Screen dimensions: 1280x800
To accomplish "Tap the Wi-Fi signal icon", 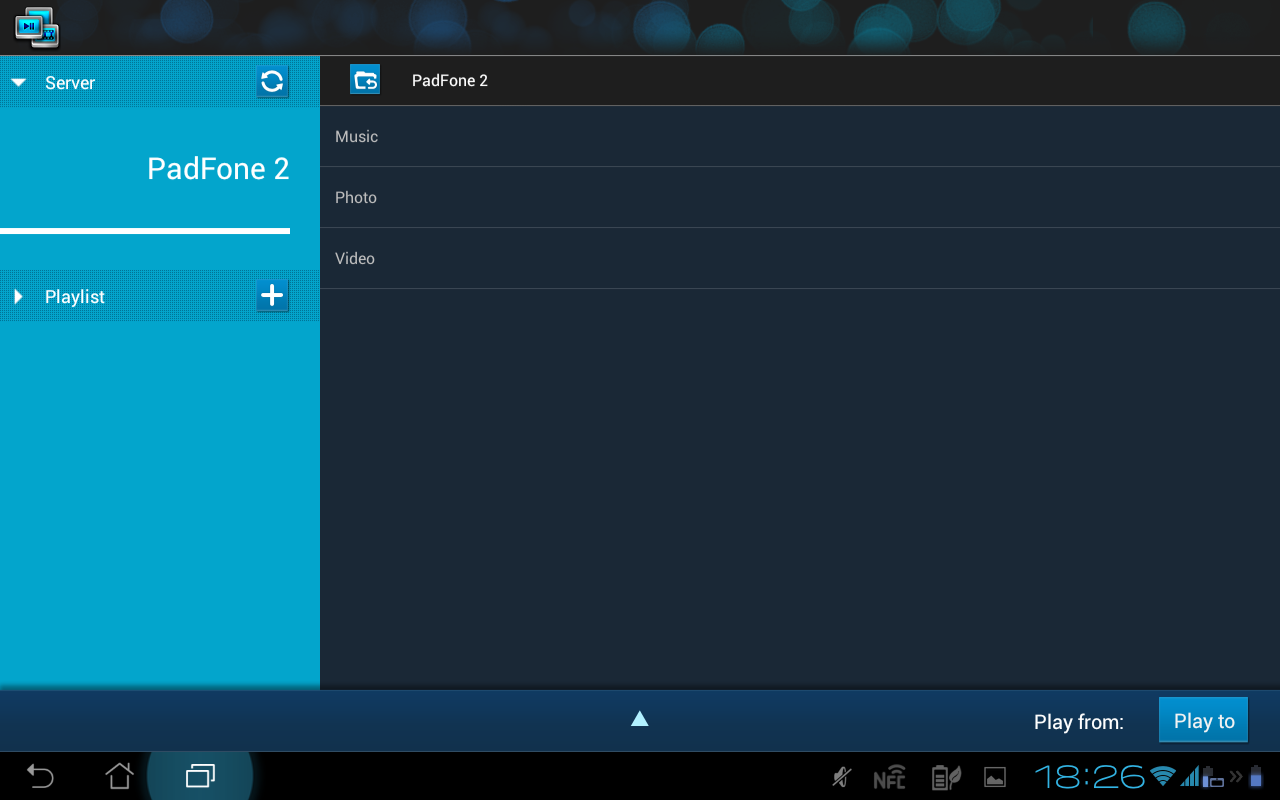I will [x=1162, y=776].
